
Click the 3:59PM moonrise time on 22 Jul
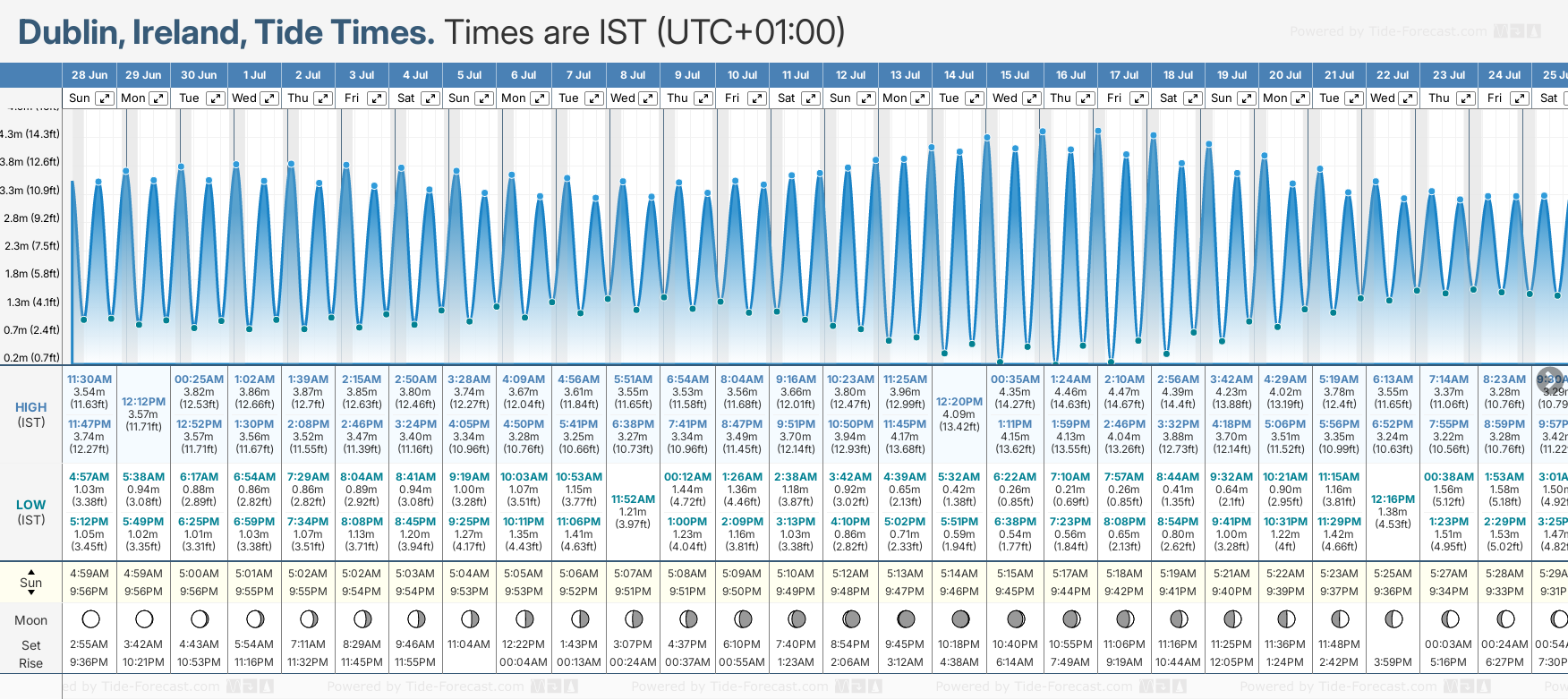tap(1393, 662)
